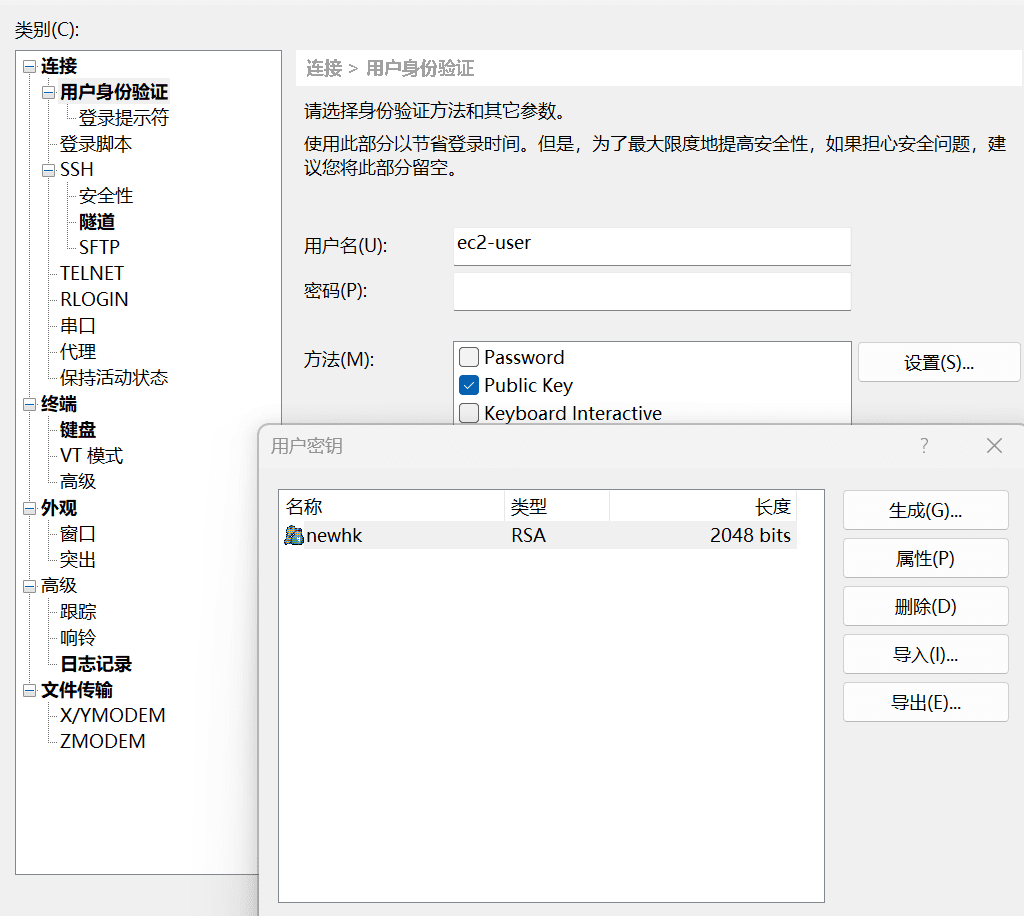Enable the Password authentication checkbox
The image size is (1024, 916).
coord(468,356)
